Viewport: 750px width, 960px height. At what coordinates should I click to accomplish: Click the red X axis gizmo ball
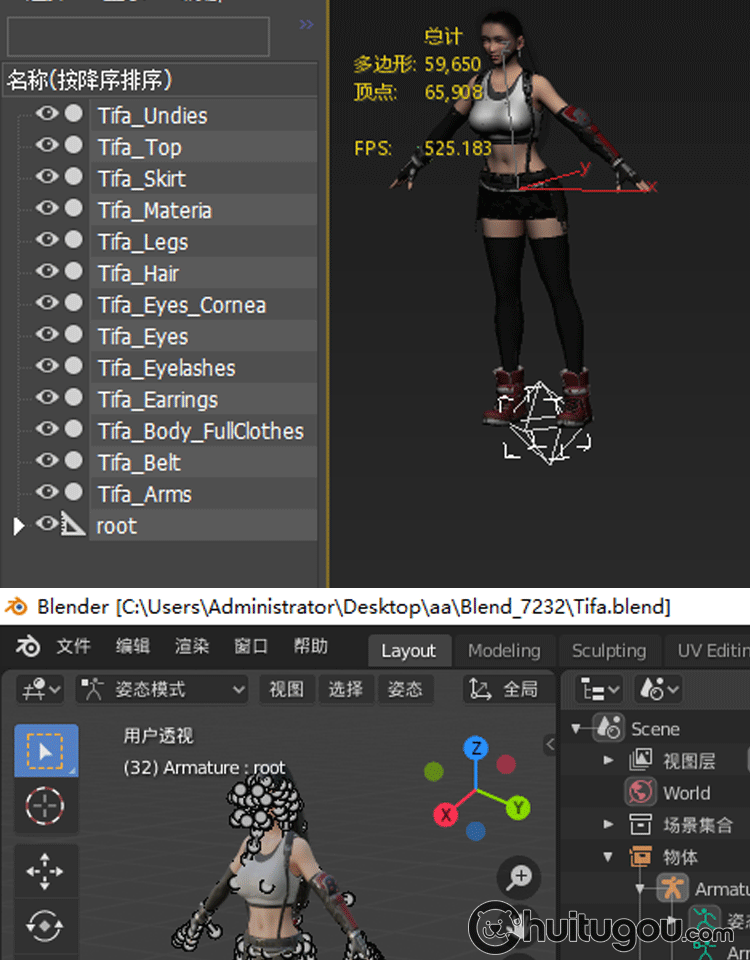(x=446, y=815)
